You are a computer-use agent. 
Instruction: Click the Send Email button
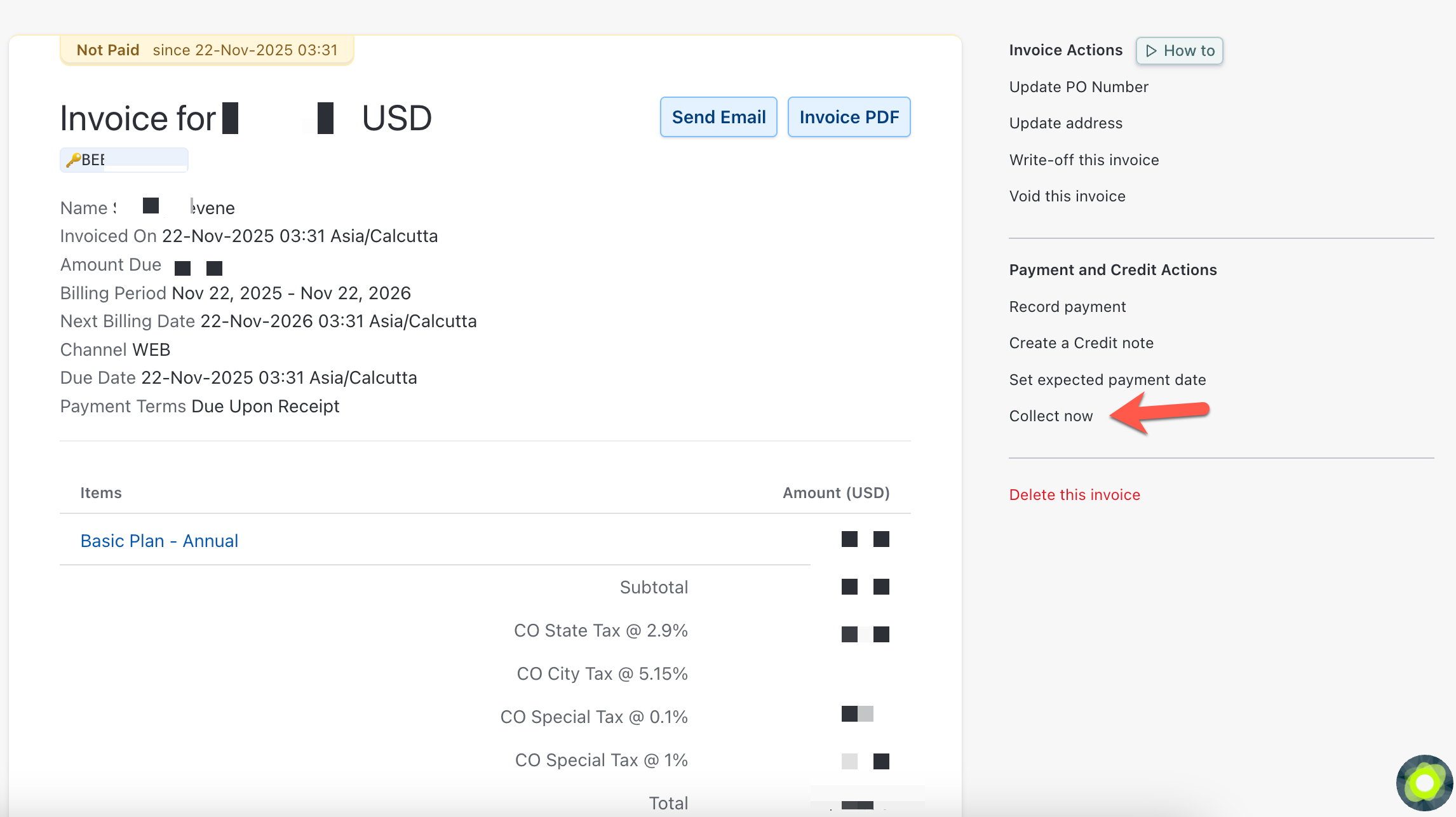718,117
